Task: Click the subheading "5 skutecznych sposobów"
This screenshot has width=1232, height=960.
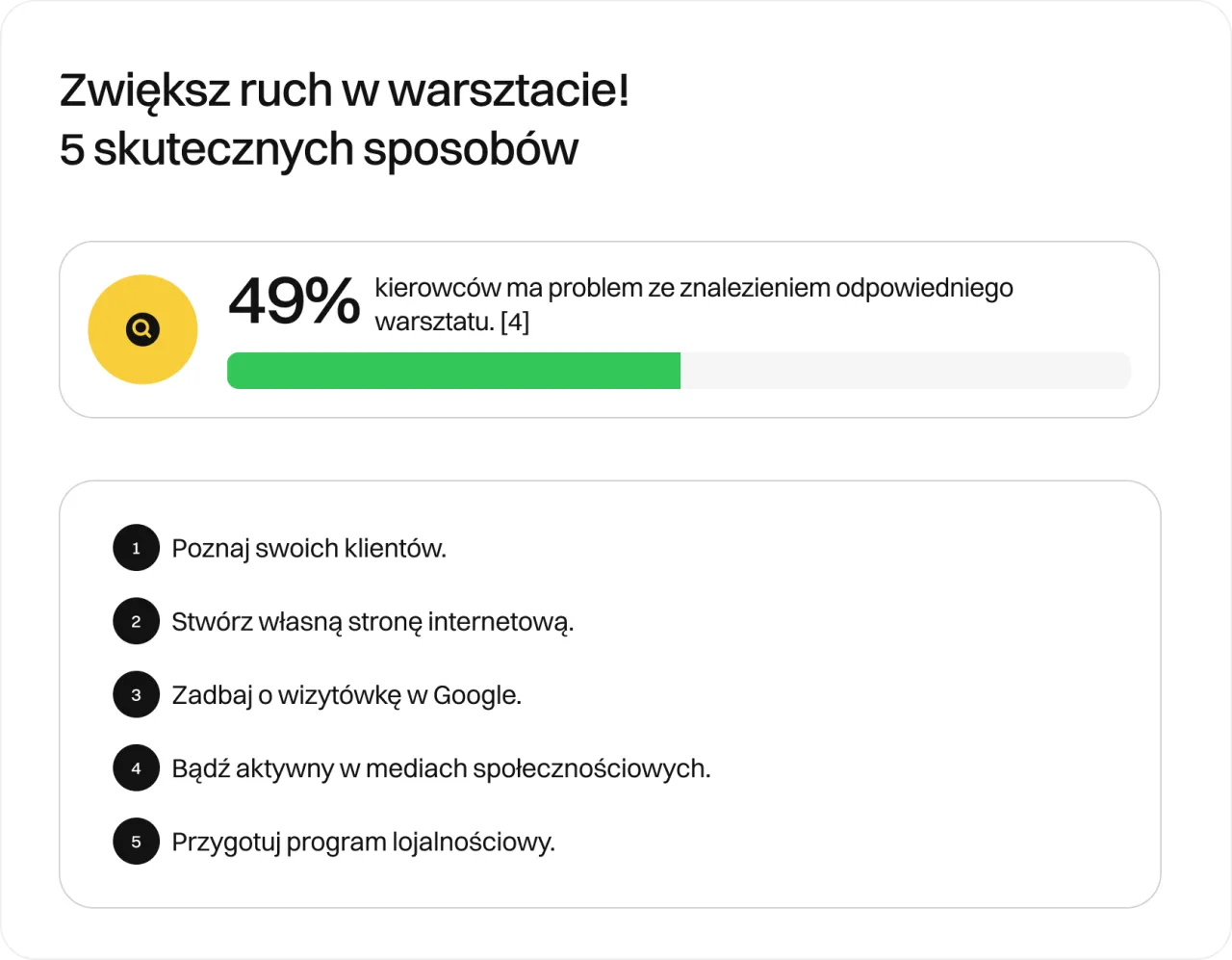Action: click(x=319, y=149)
